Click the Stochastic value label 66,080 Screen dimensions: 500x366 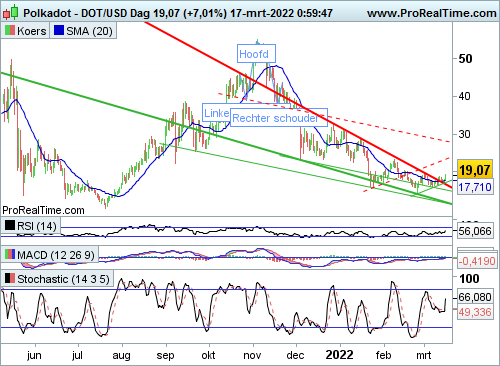point(475,297)
